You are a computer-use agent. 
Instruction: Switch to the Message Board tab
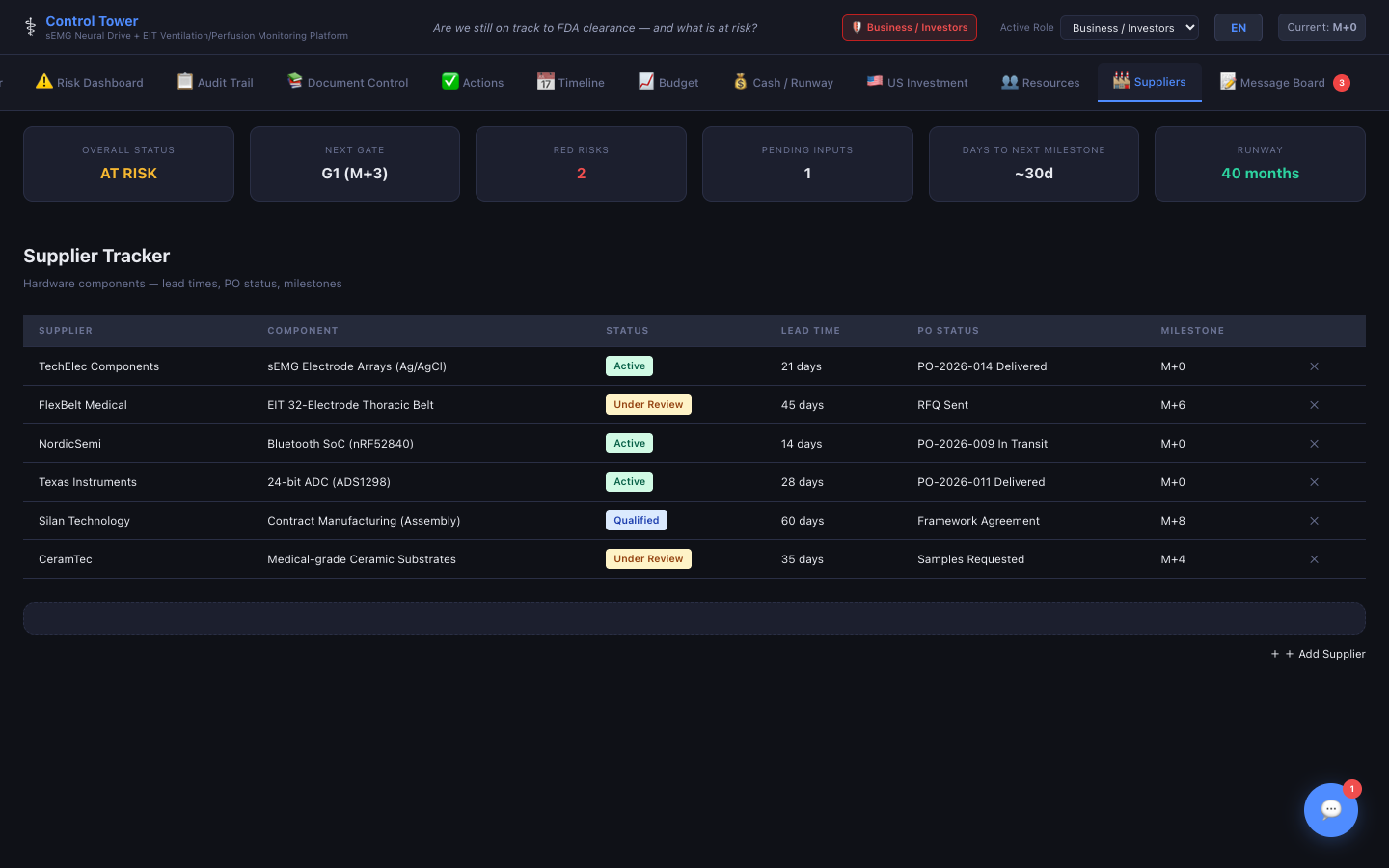click(1282, 83)
